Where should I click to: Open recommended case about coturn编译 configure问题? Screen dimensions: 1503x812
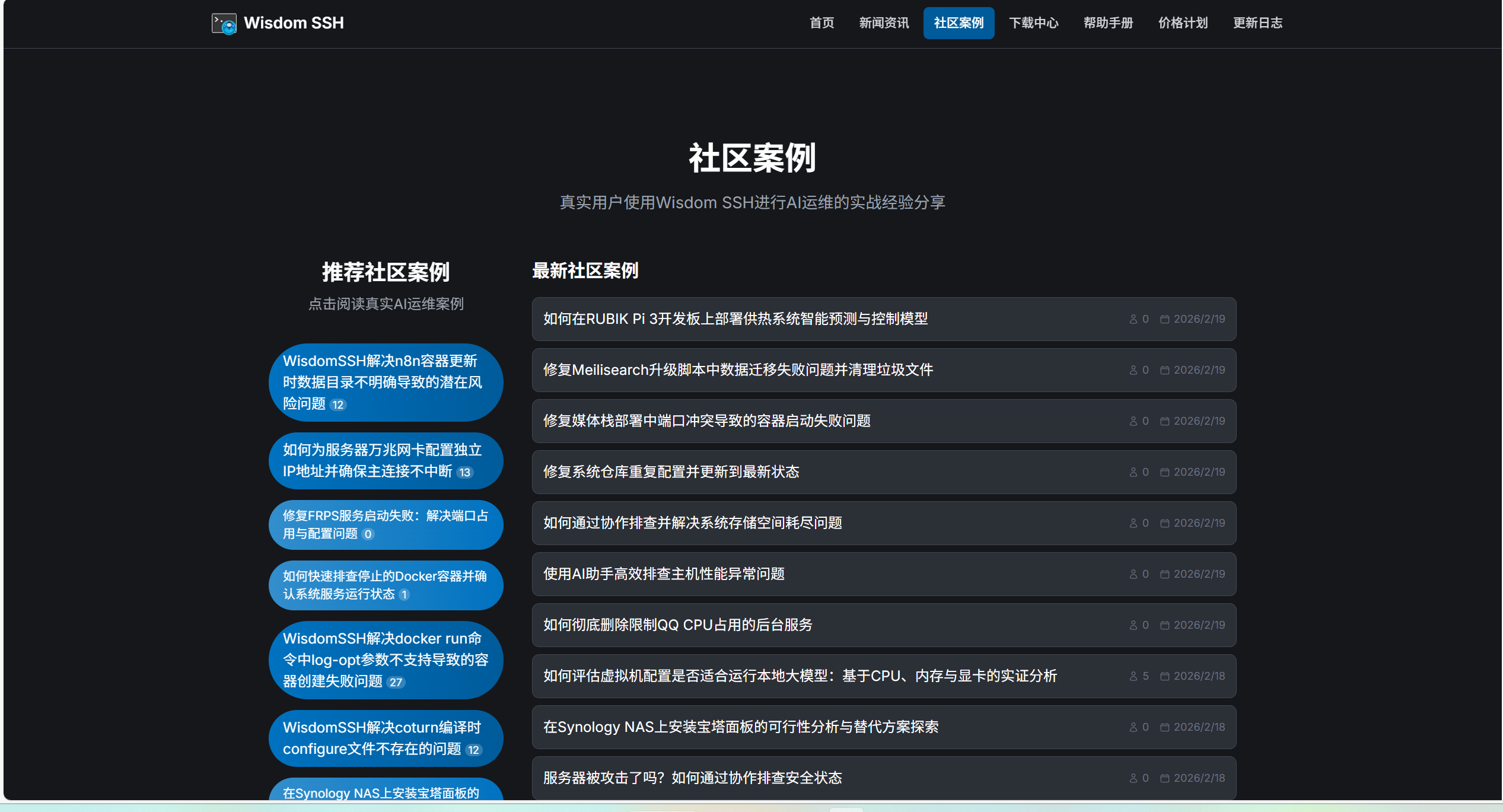[x=385, y=738]
